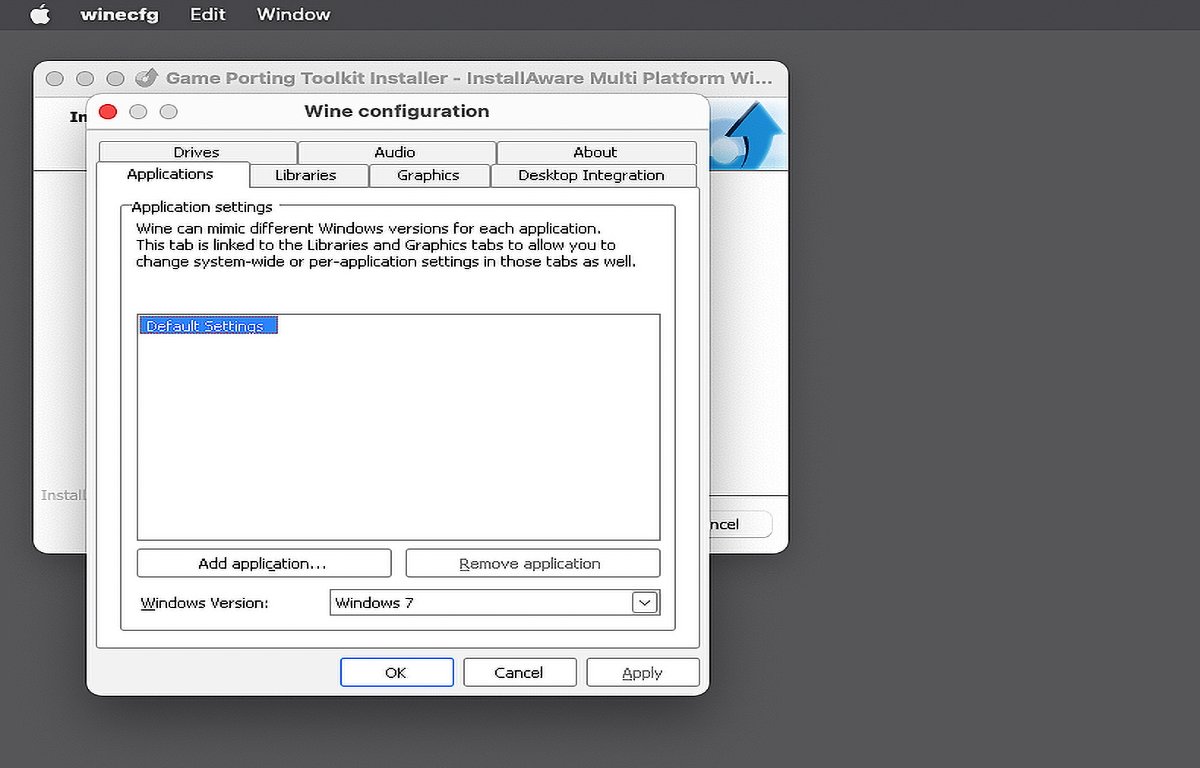Select the Applications tab
This screenshot has width=1200, height=768.
170,174
